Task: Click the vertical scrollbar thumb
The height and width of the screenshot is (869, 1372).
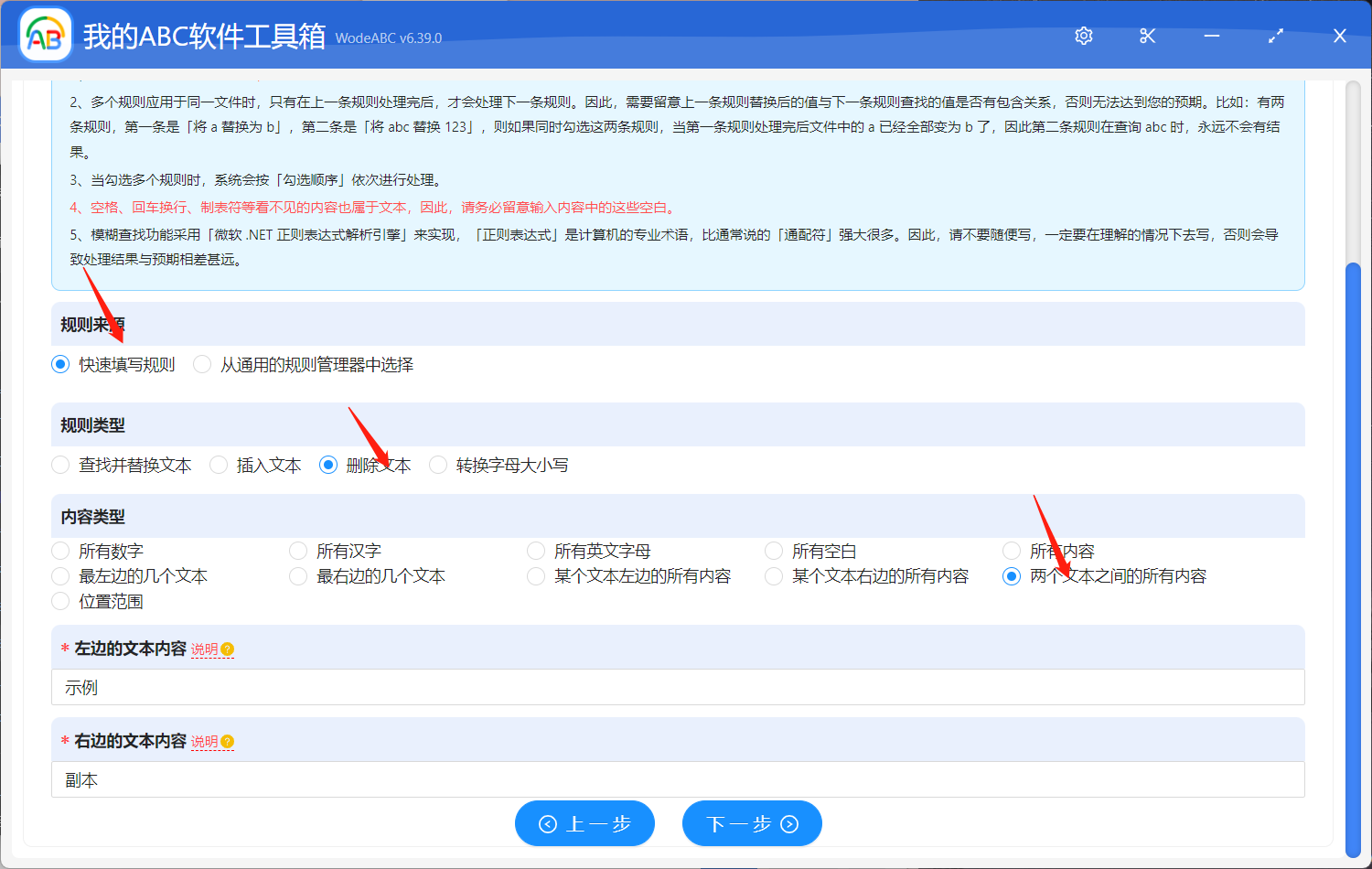Action: [x=1353, y=549]
